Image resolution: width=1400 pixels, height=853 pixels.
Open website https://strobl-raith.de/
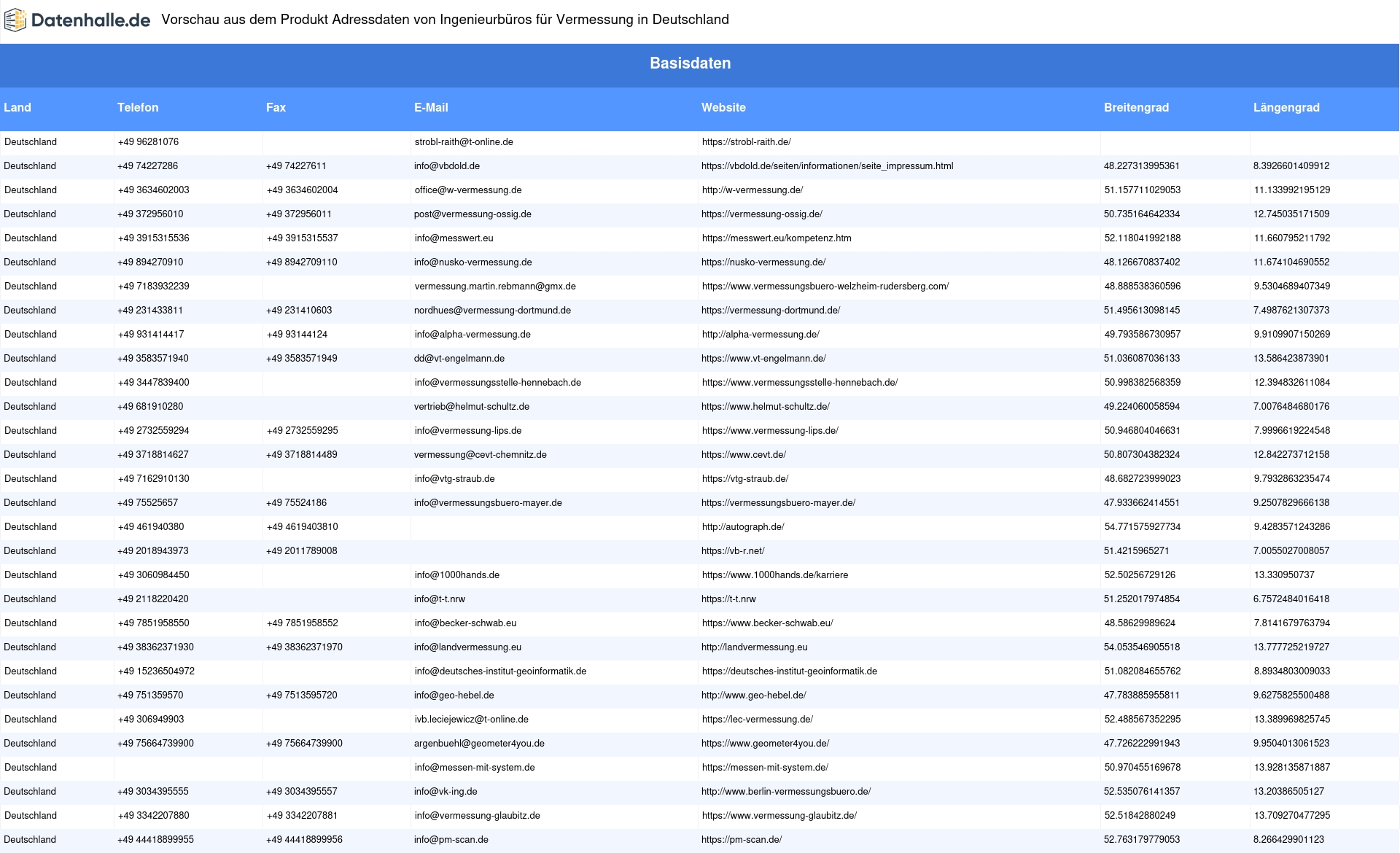(x=747, y=142)
